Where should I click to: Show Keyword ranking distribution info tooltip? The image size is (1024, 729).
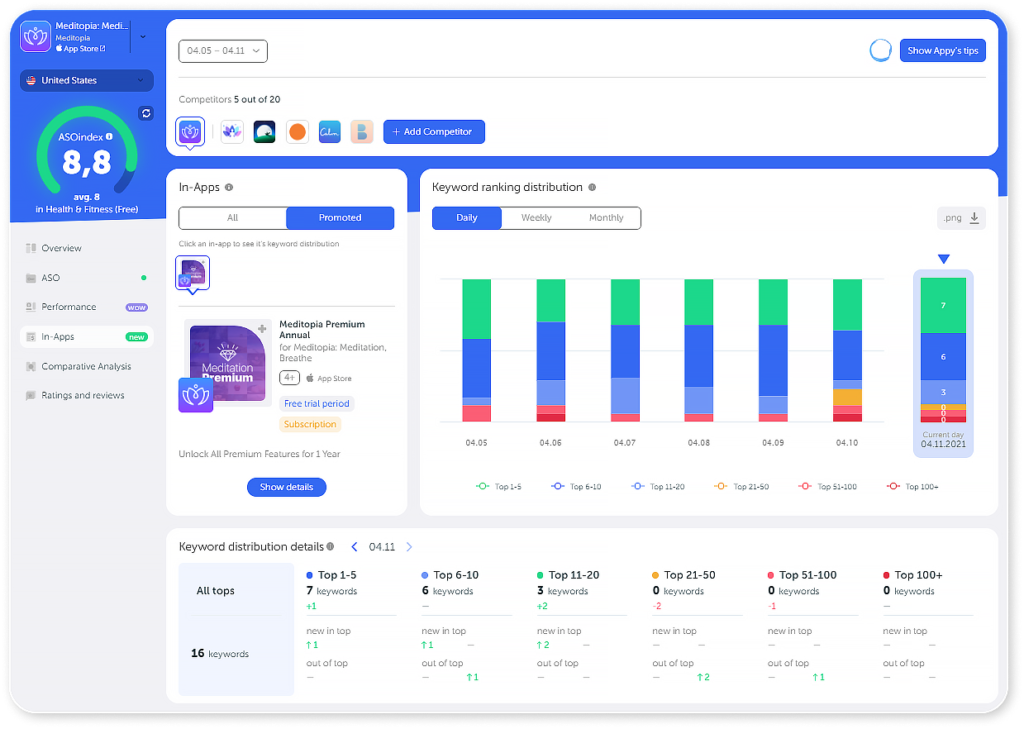[x=592, y=187]
